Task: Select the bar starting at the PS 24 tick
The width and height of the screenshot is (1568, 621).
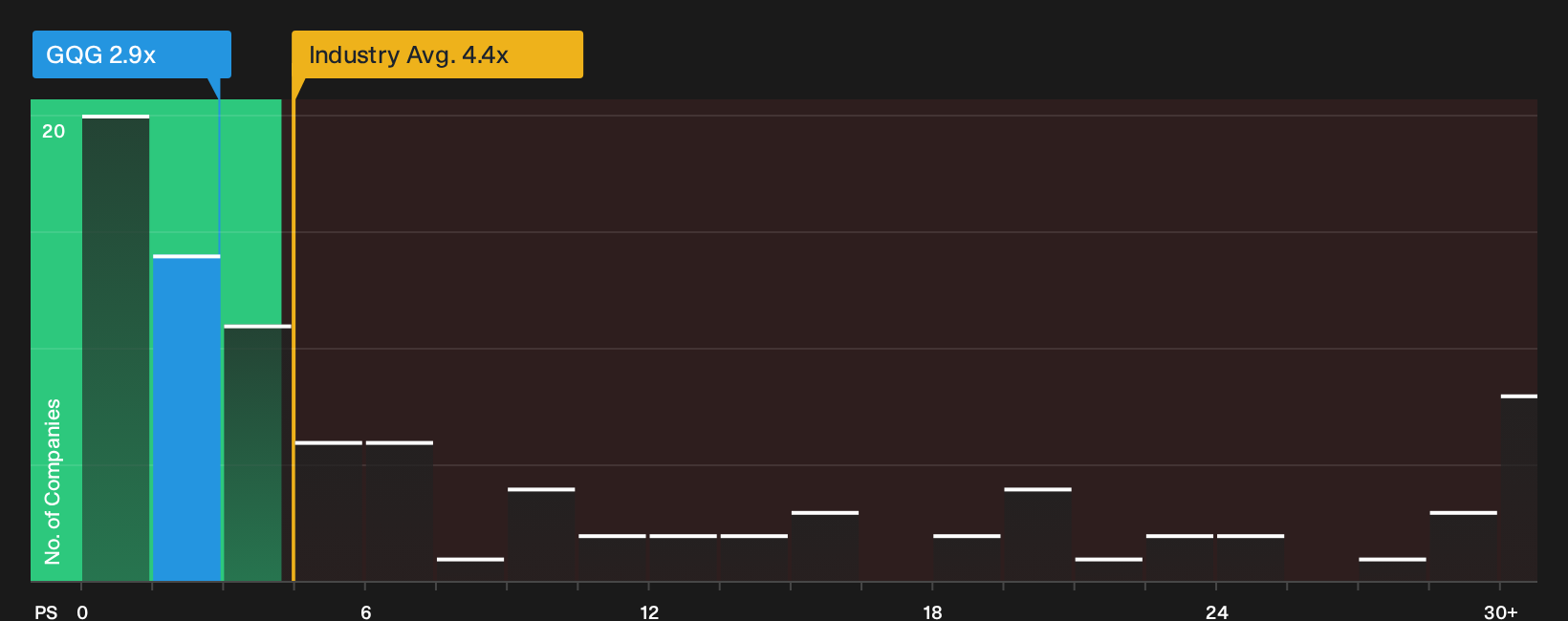Action: coord(1251,558)
